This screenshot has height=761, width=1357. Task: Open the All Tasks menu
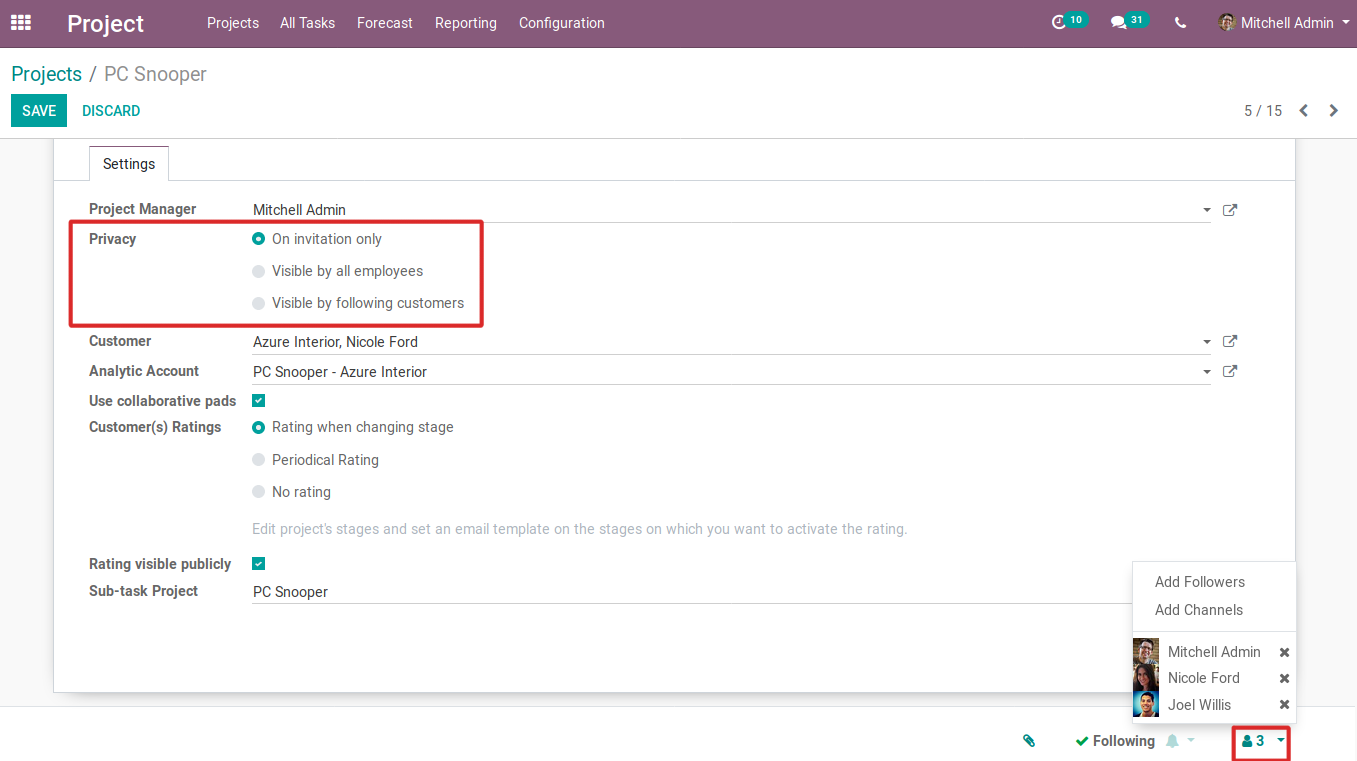tap(308, 22)
